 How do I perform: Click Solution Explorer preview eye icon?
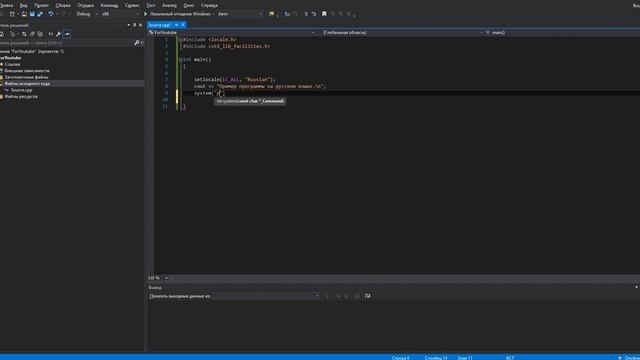(51, 34)
